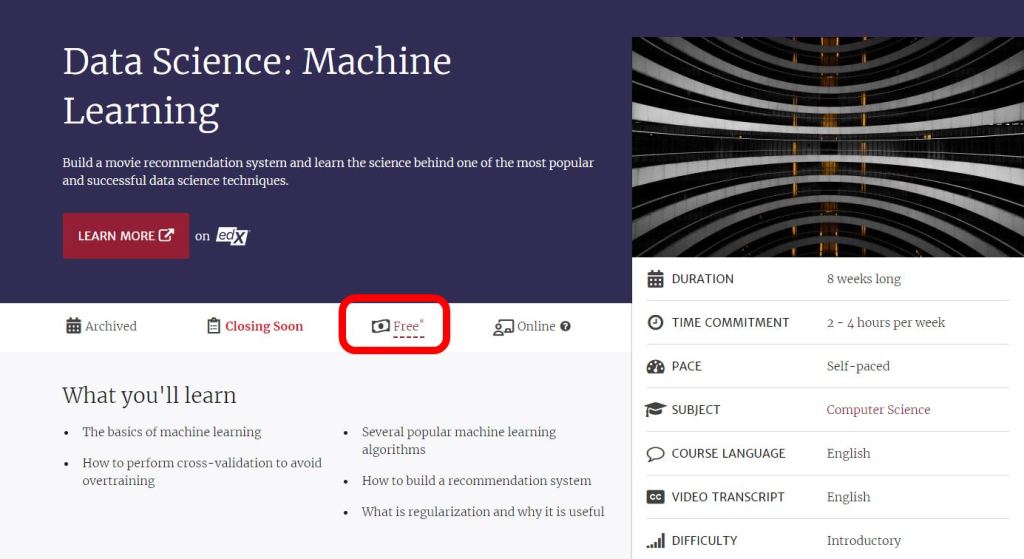This screenshot has width=1024, height=559.
Task: Select the Closing Soon status text
Action: point(264,326)
